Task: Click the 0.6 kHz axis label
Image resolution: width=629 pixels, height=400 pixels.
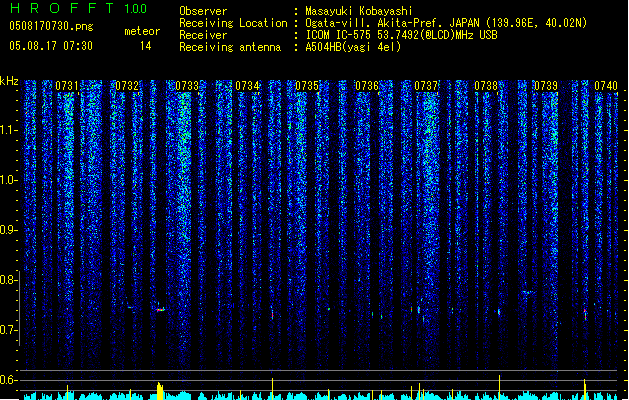Action: tap(9, 380)
